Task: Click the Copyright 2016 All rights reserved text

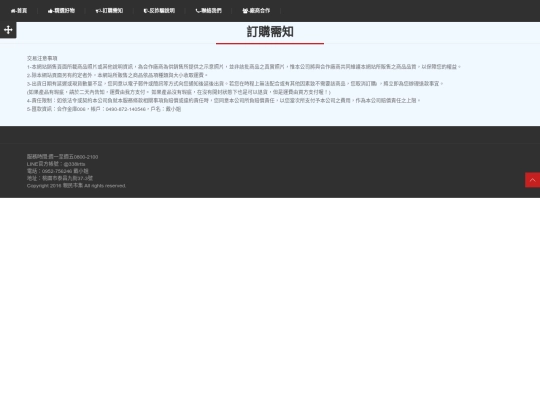Action: click(x=76, y=186)
